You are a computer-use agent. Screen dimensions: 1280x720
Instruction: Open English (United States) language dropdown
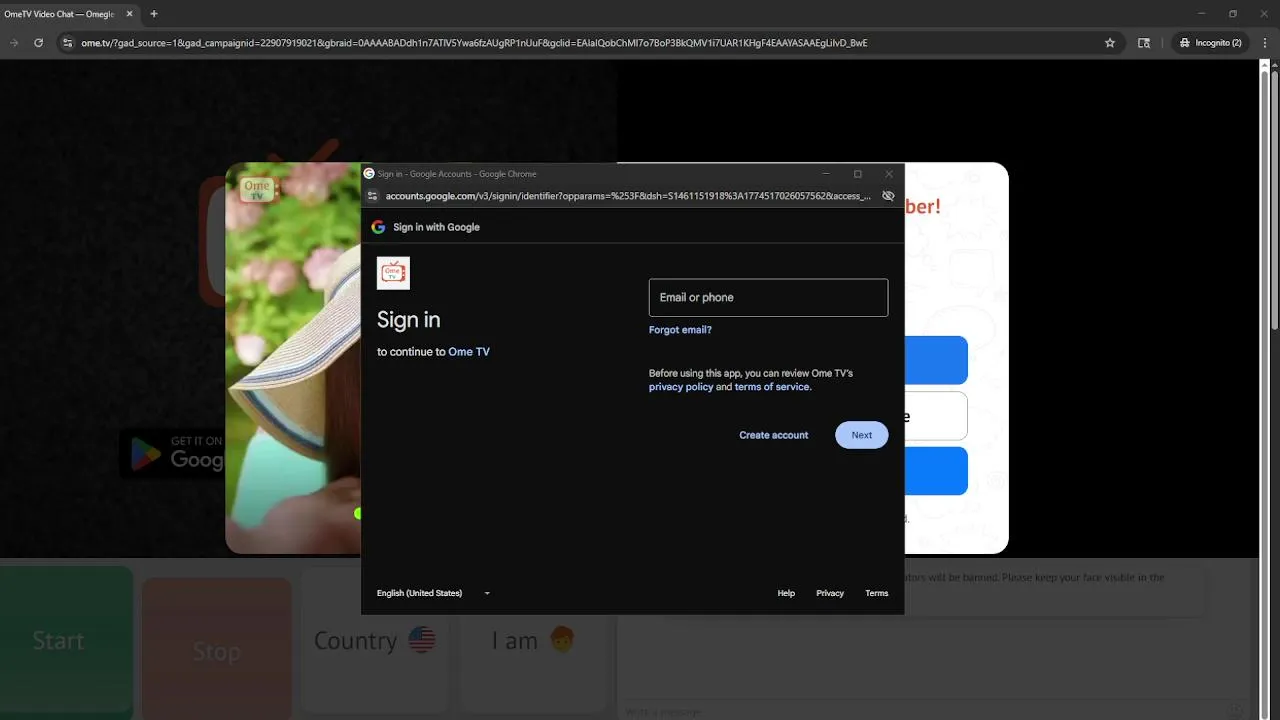434,593
